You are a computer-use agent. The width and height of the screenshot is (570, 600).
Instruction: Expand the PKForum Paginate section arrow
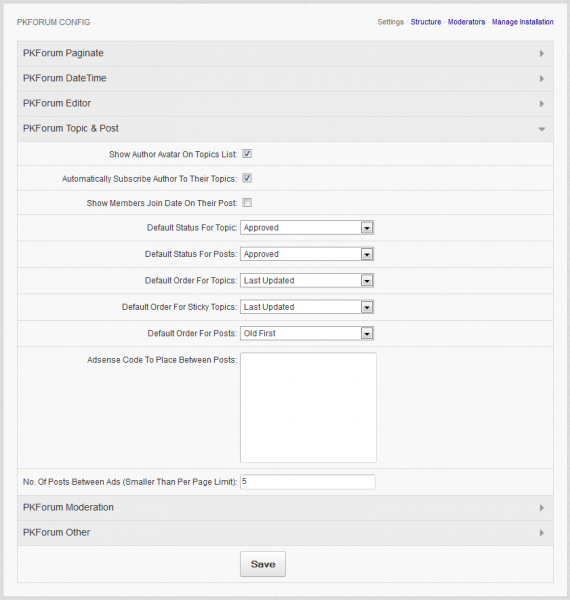542,54
